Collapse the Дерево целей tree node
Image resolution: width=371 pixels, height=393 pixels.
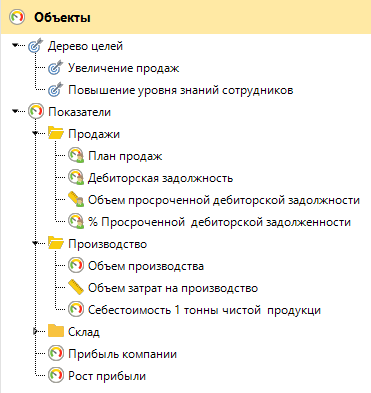[15, 45]
